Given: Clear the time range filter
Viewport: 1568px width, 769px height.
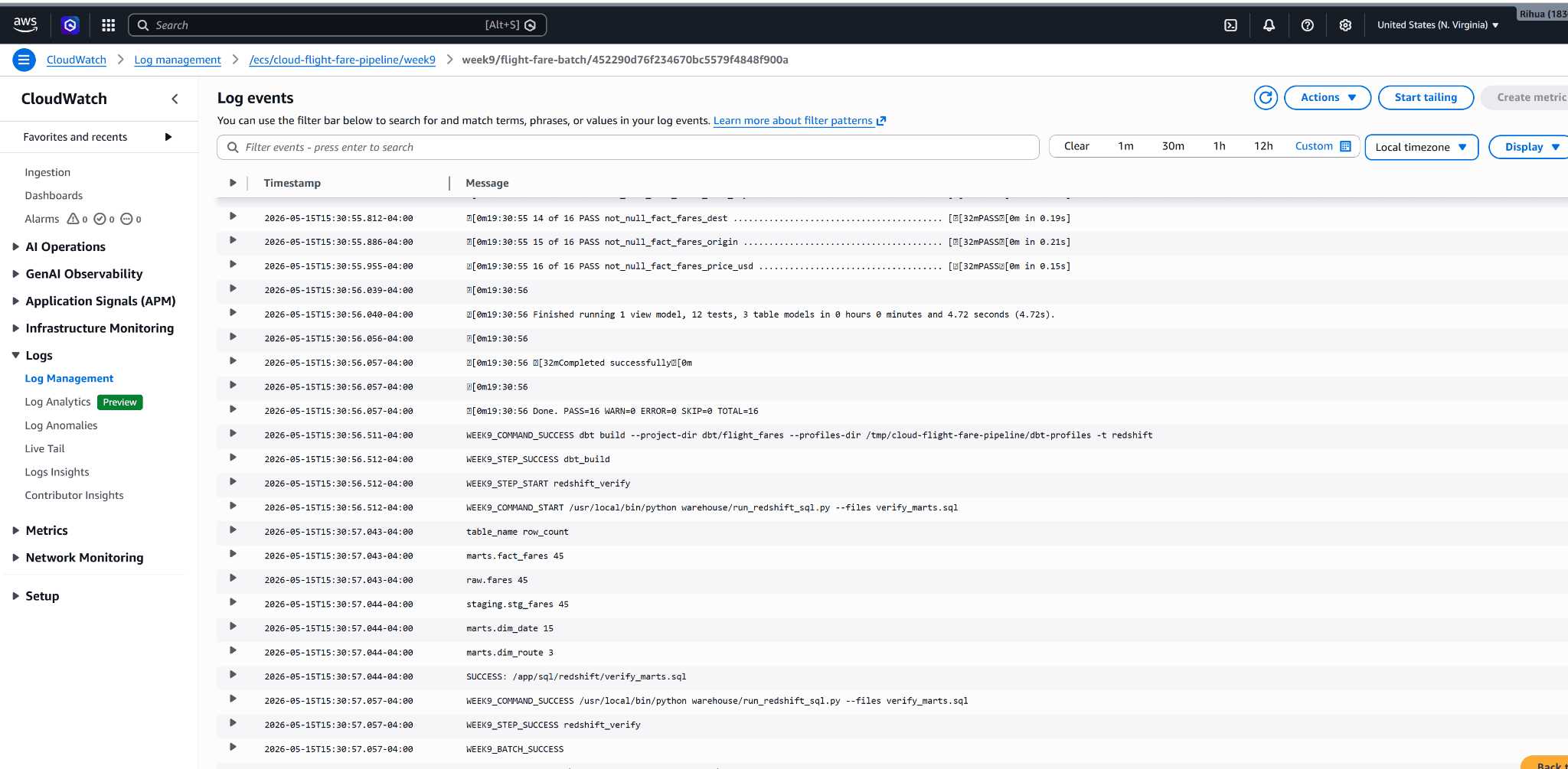Looking at the screenshot, I should [x=1076, y=146].
